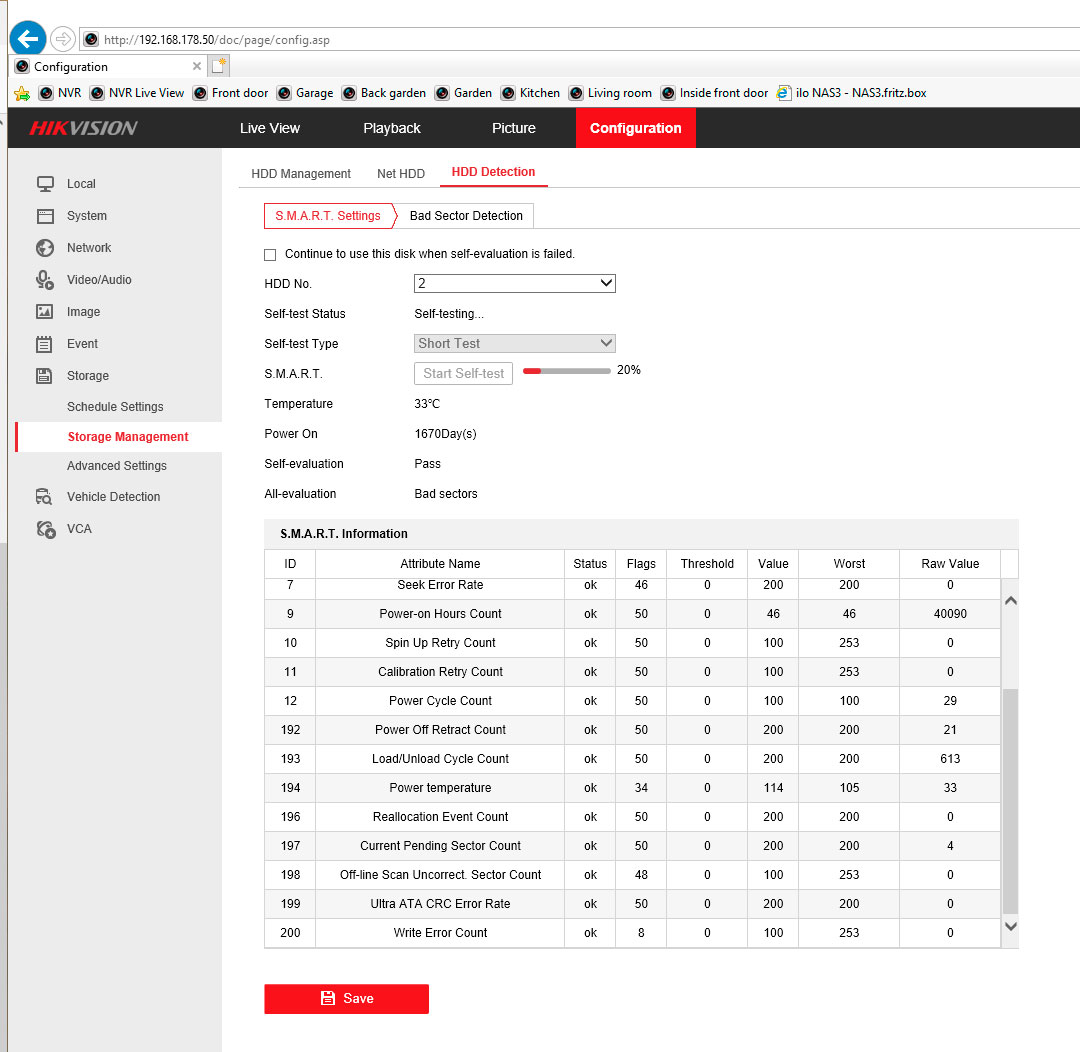Enable continue using disk when self-evaluation failed
Image resolution: width=1080 pixels, height=1052 pixels.
tap(270, 255)
